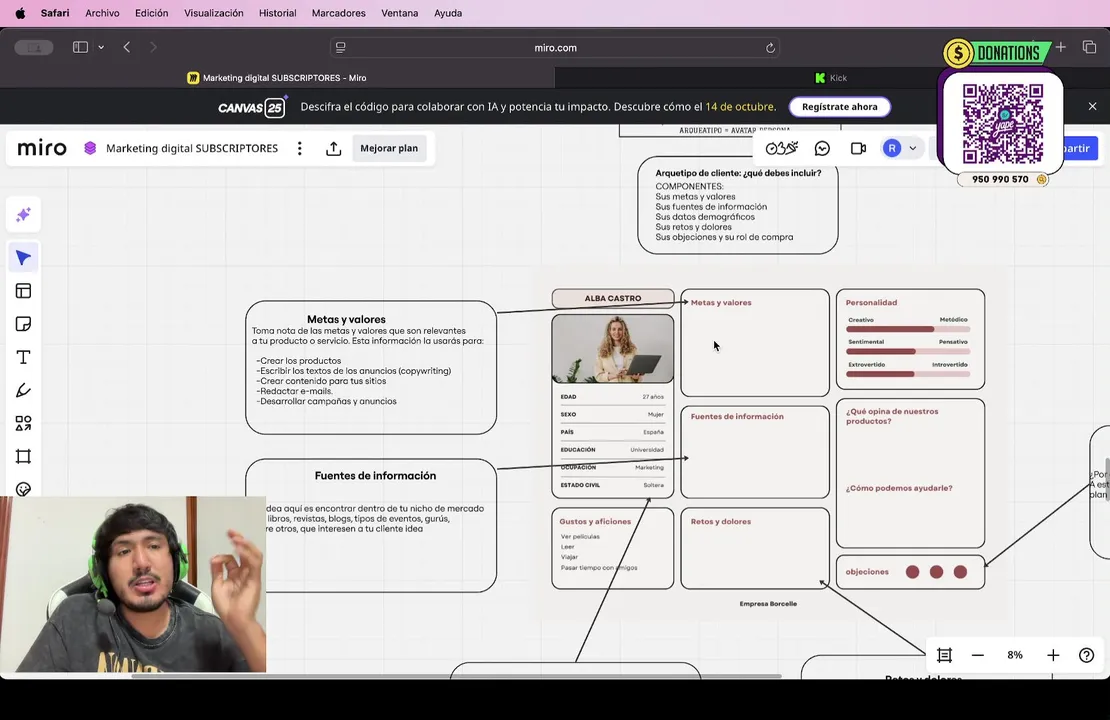Select the pen drawing tool

[23, 390]
